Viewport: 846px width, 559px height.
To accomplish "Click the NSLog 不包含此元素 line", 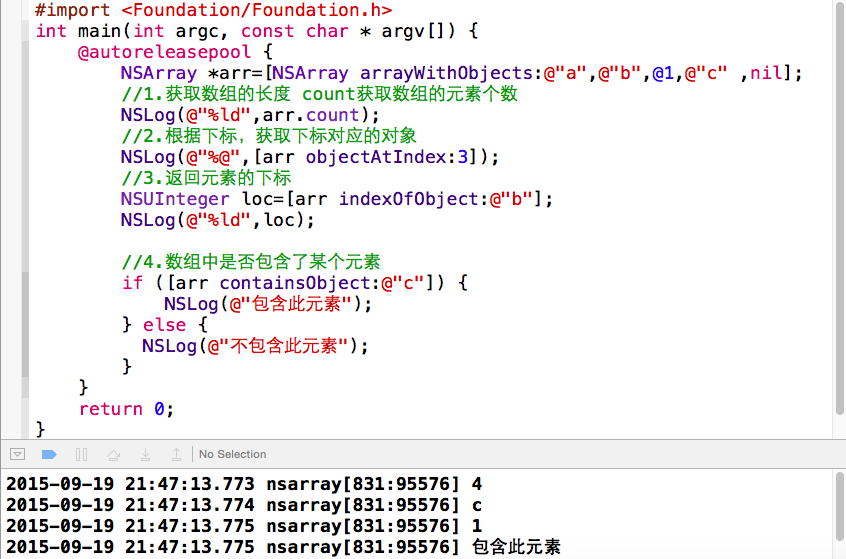I will point(255,346).
